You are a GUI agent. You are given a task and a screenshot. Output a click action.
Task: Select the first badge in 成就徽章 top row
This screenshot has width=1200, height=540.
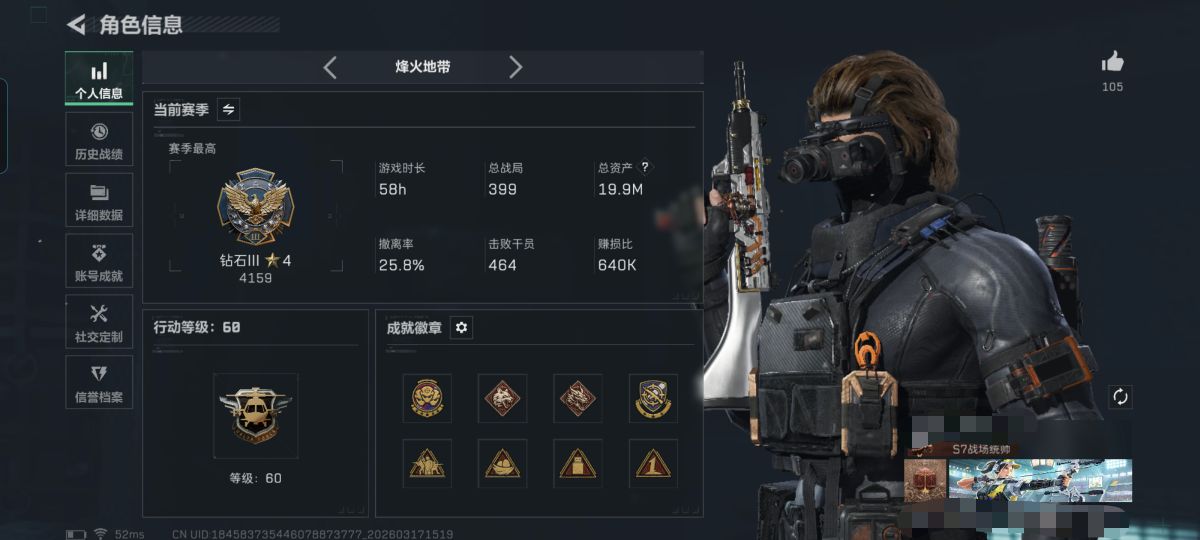(x=427, y=398)
